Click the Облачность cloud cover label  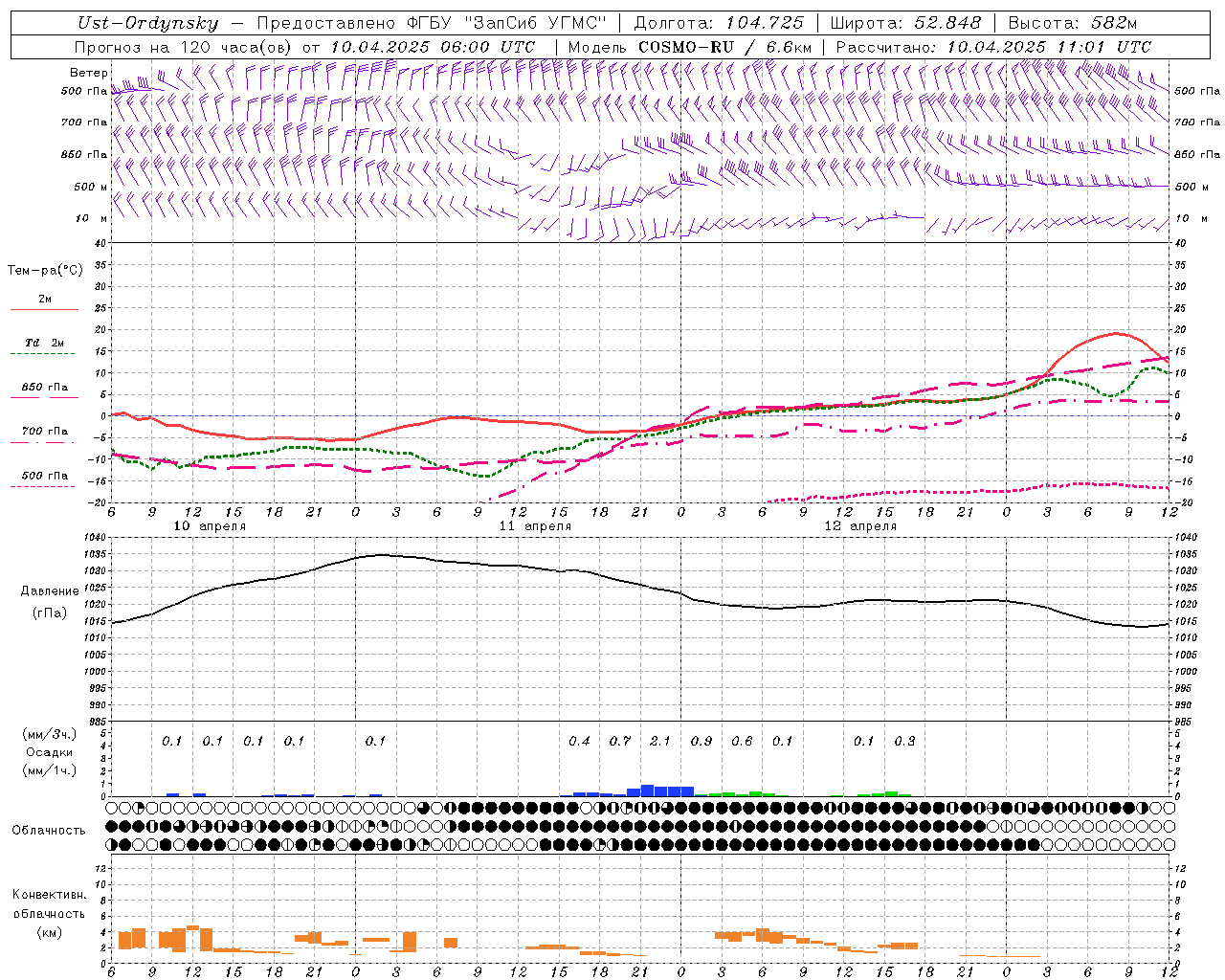[x=49, y=831]
